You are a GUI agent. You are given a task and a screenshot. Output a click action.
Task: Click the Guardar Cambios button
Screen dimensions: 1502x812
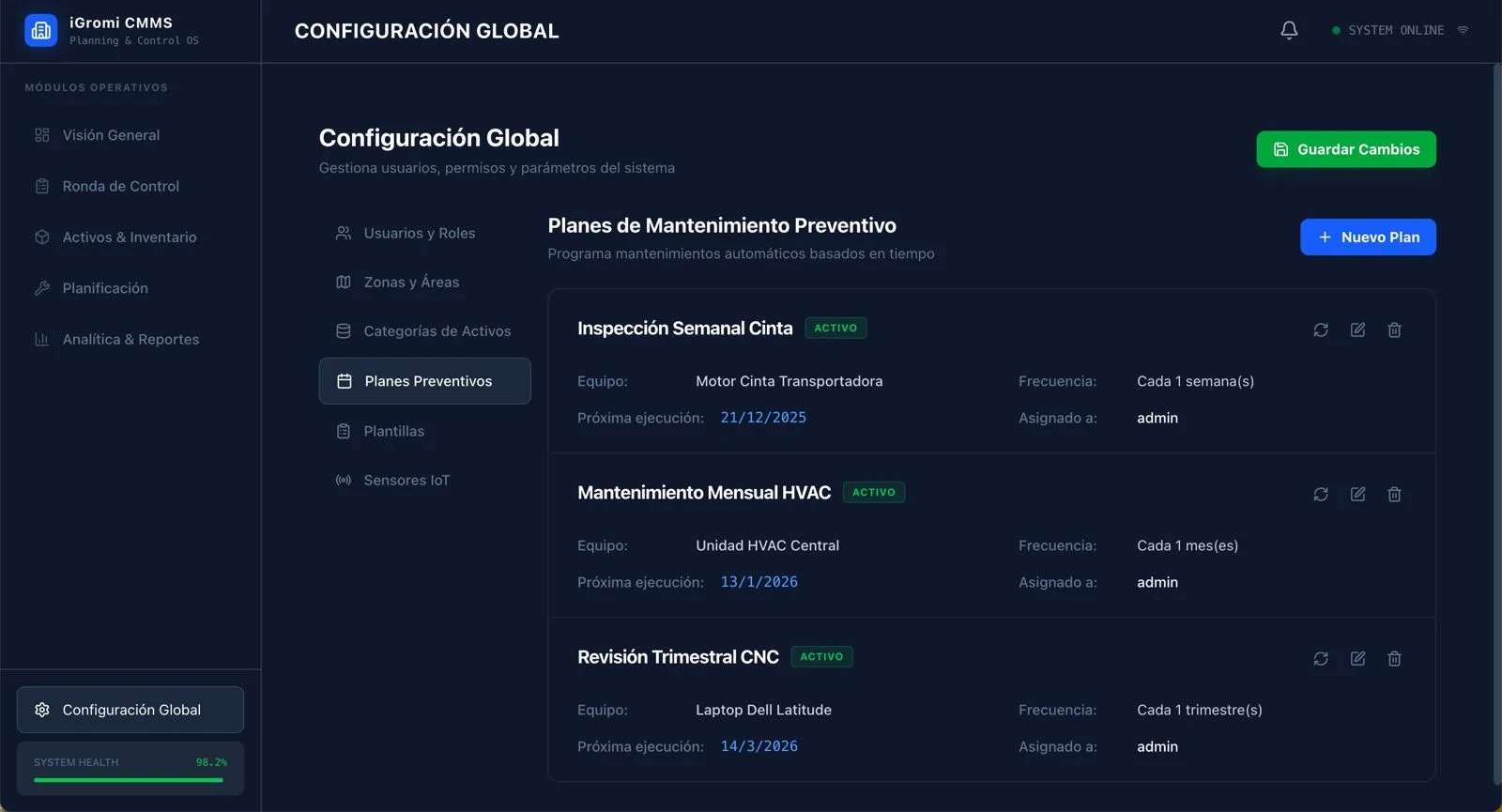click(1346, 149)
